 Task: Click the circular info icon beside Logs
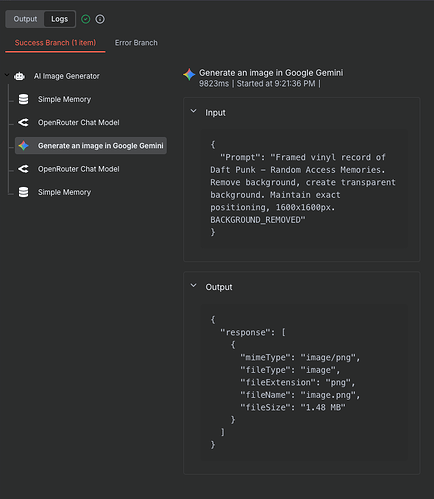coord(100,19)
